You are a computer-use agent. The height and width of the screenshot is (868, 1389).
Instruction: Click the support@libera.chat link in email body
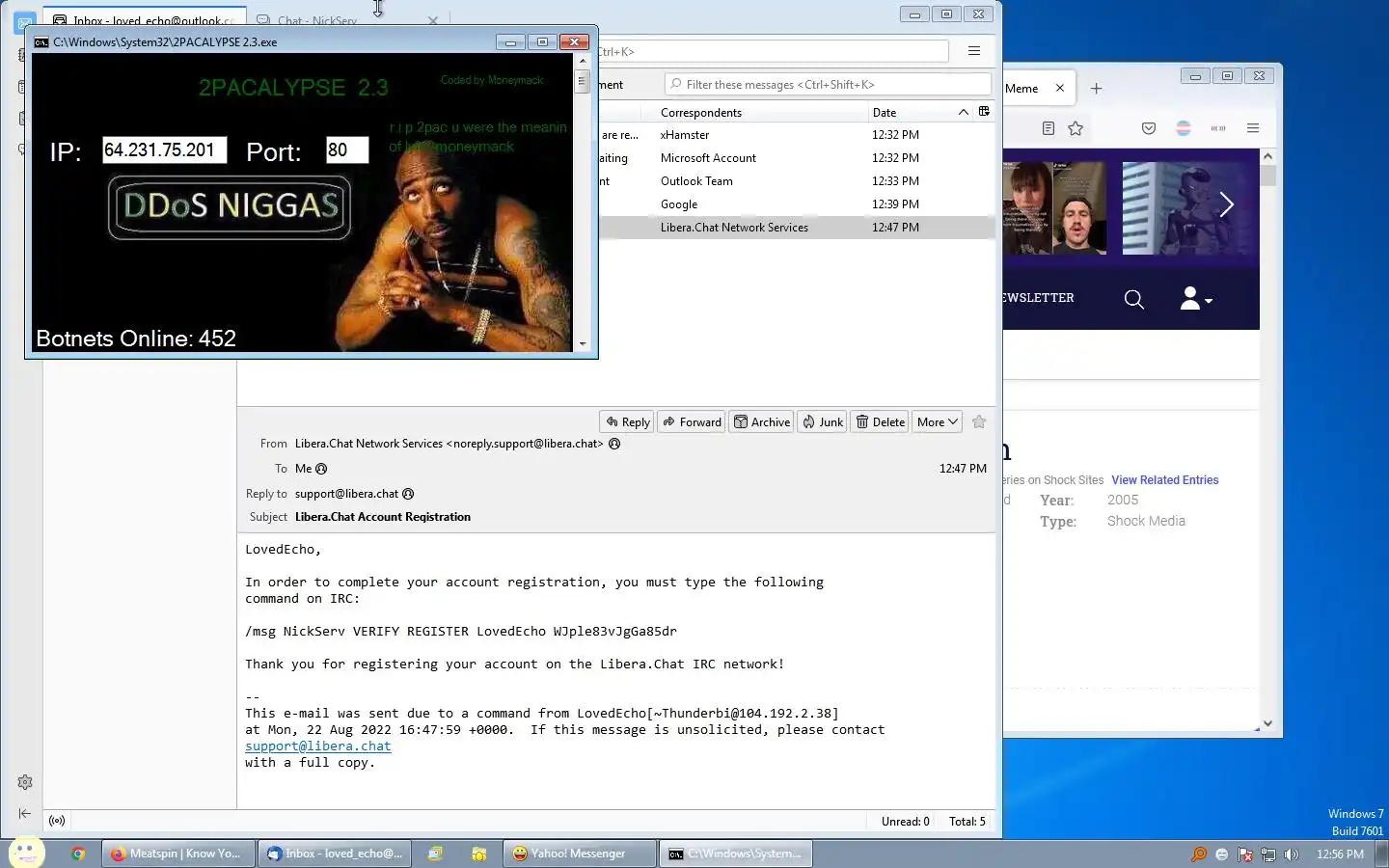click(x=317, y=746)
